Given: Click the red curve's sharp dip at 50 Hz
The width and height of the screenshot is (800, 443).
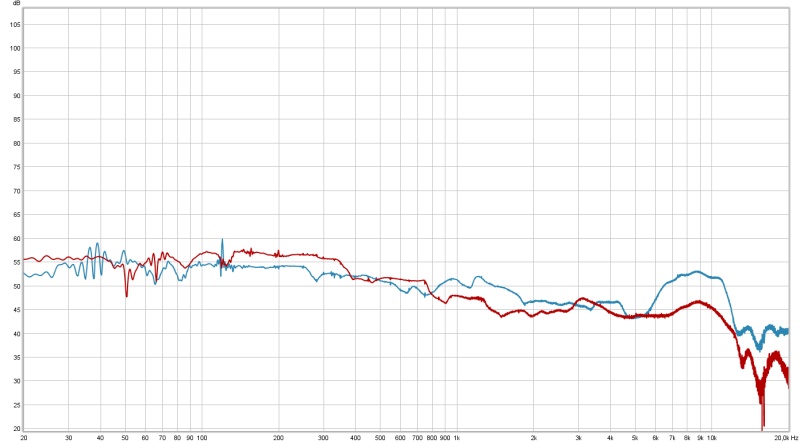Looking at the screenshot, I should pyautogui.click(x=126, y=294).
